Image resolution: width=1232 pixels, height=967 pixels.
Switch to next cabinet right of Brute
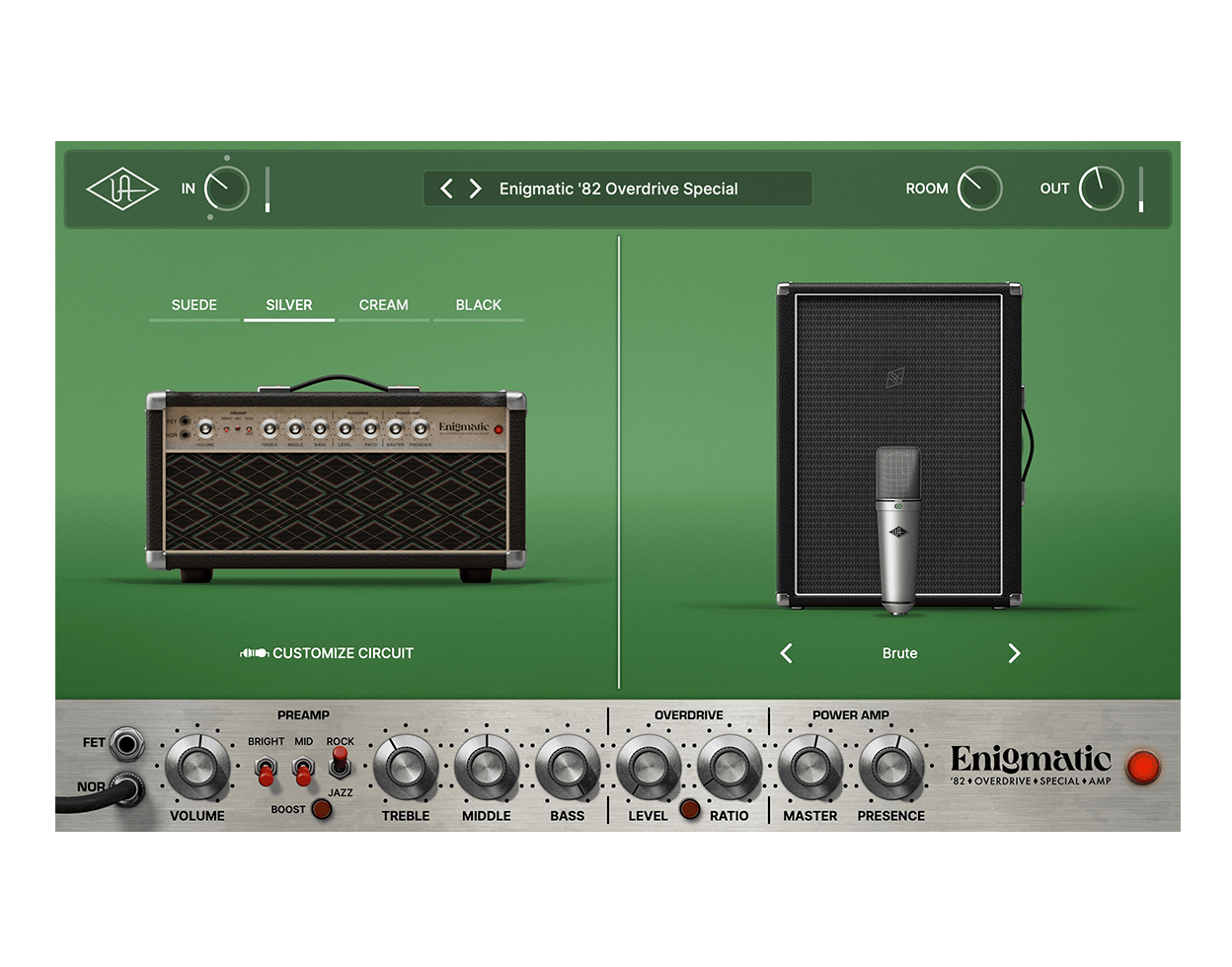(1014, 653)
